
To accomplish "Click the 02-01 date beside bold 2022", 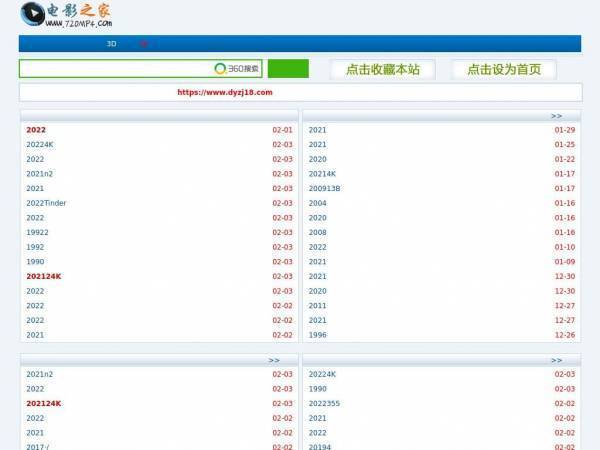I will tap(282, 130).
